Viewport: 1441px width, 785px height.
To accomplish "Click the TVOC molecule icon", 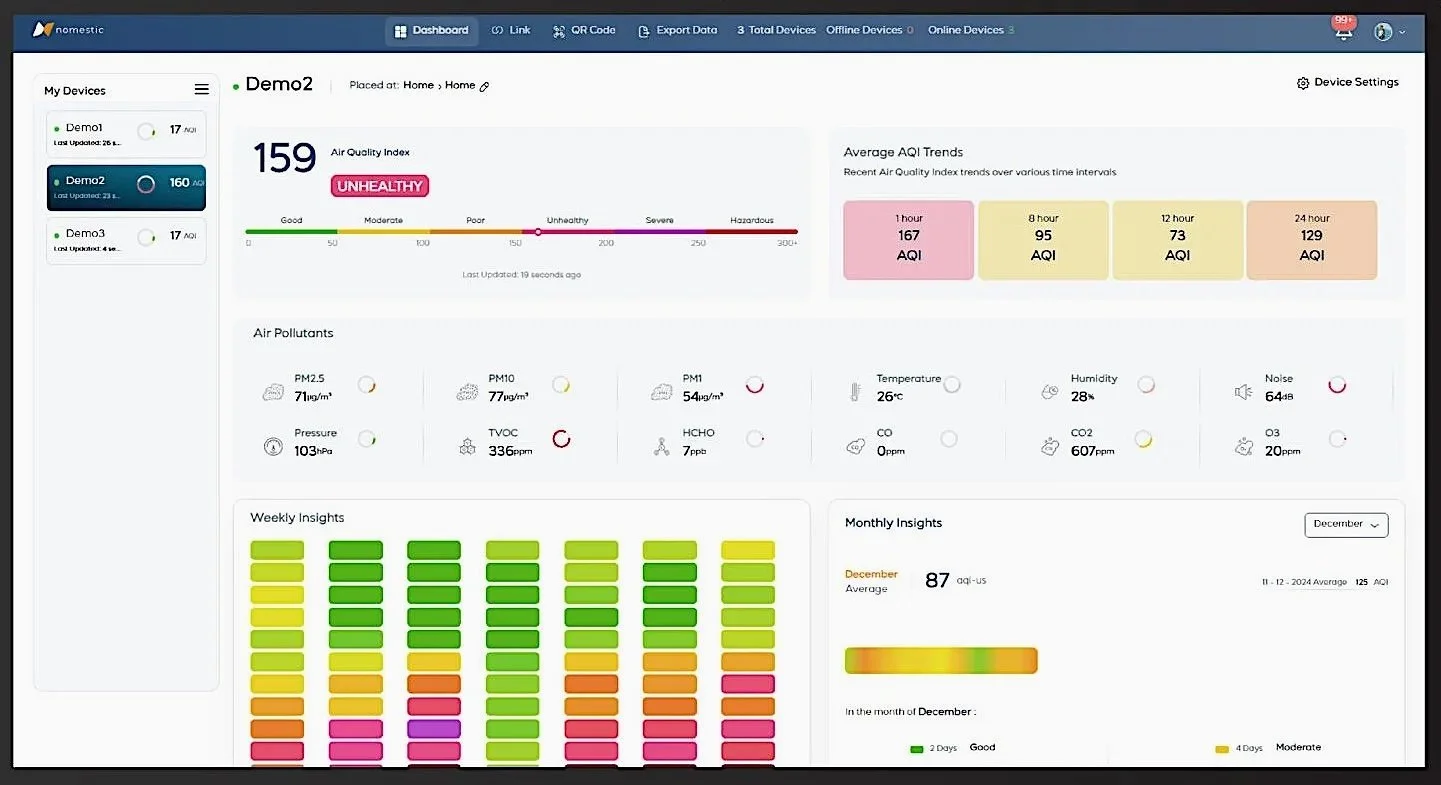I will [x=467, y=445].
